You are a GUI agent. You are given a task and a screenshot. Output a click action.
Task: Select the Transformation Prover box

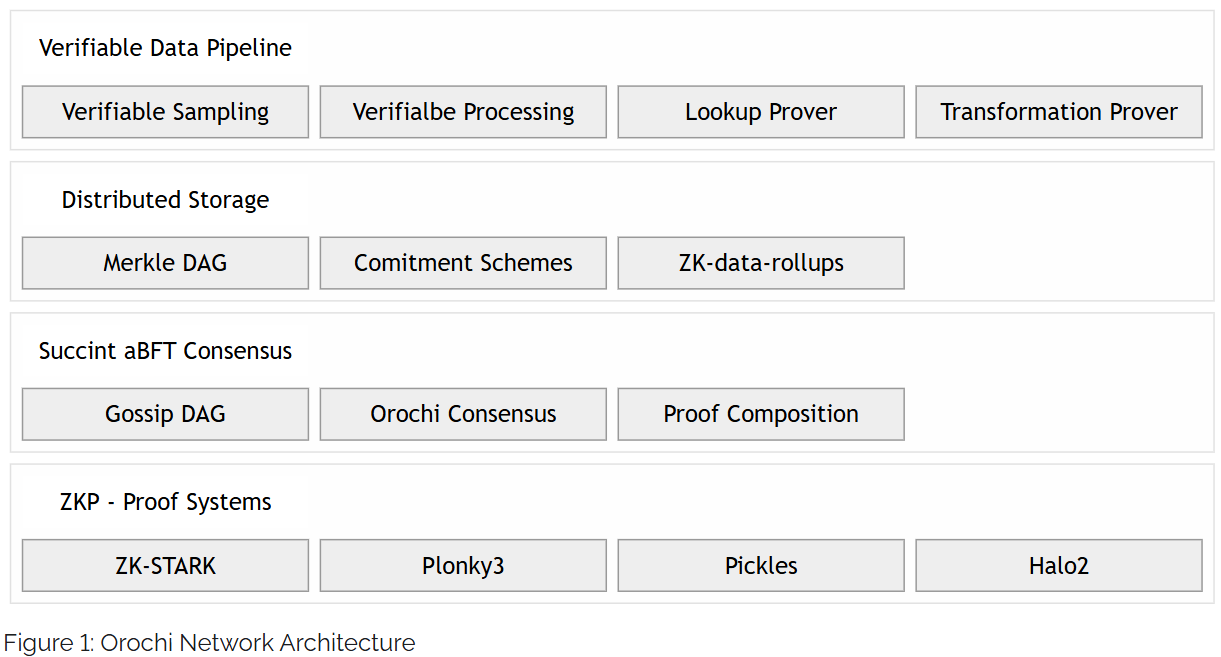pyautogui.click(x=1059, y=112)
